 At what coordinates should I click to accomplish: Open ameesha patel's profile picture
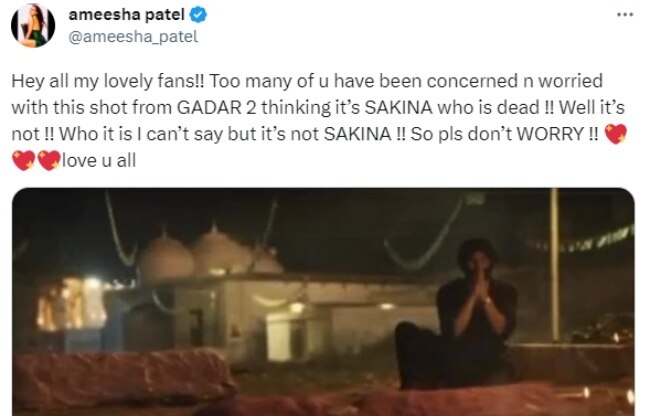coord(32,26)
